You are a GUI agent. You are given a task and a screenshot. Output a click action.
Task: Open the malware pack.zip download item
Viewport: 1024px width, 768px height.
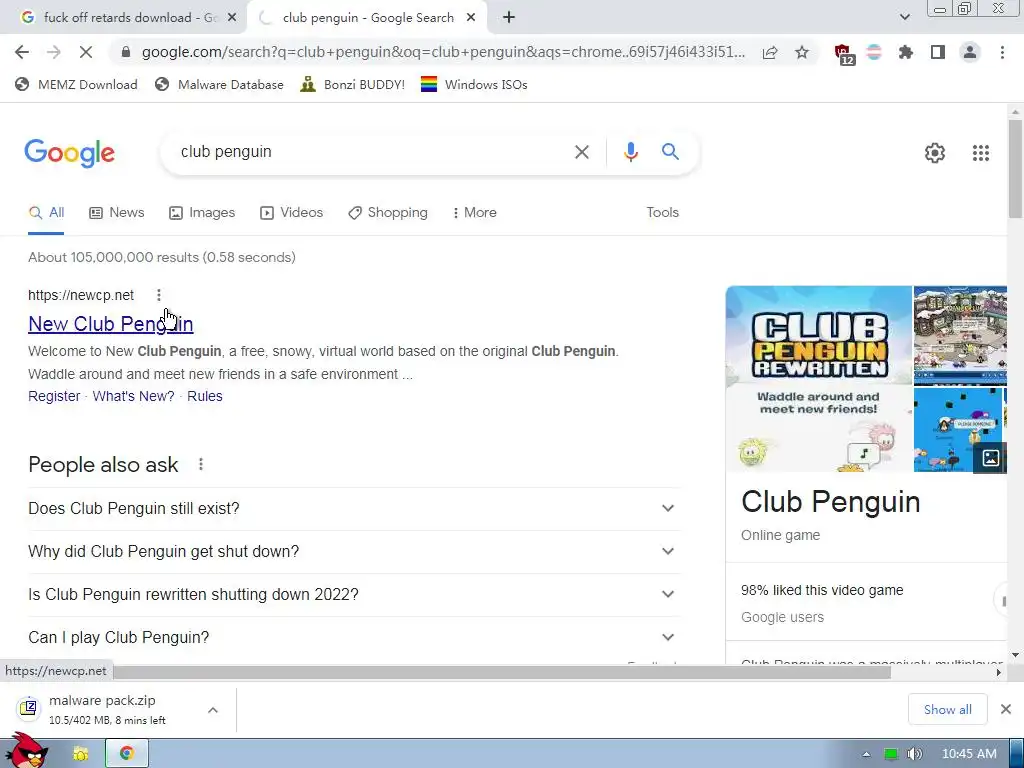(x=108, y=710)
